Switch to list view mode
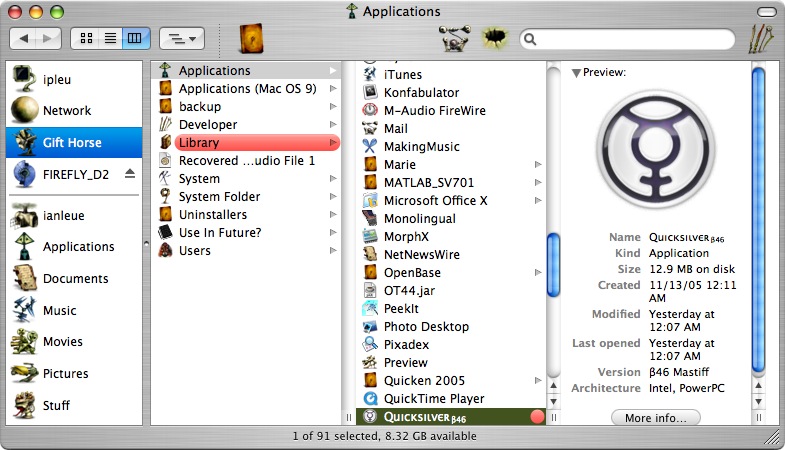The image size is (785, 450). point(111,39)
